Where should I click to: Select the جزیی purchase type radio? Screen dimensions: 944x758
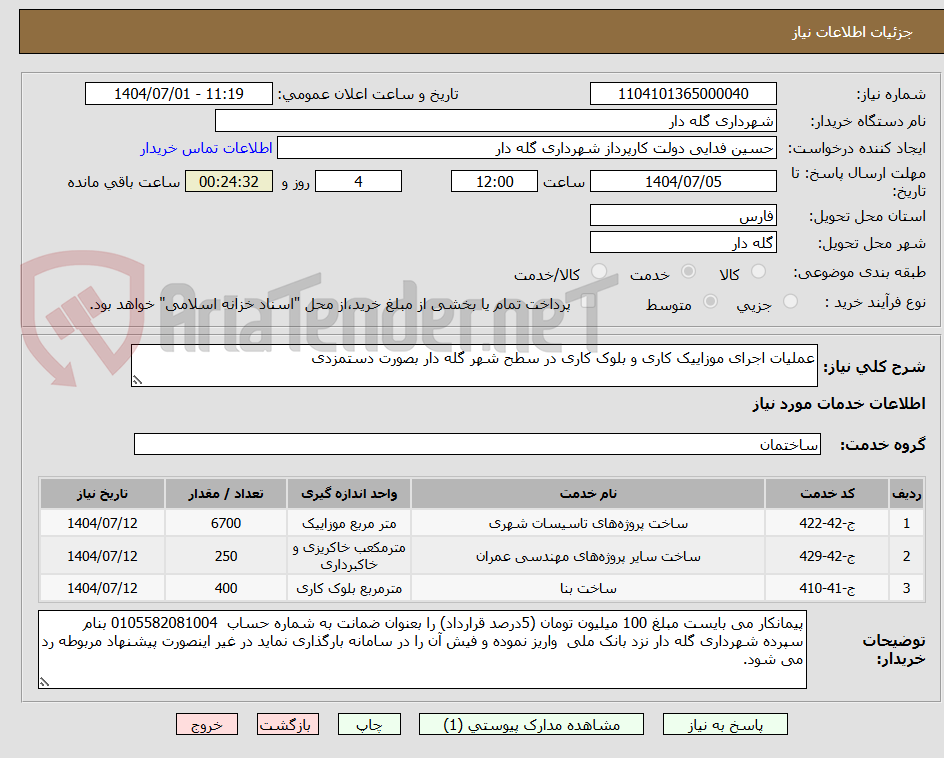pos(790,302)
